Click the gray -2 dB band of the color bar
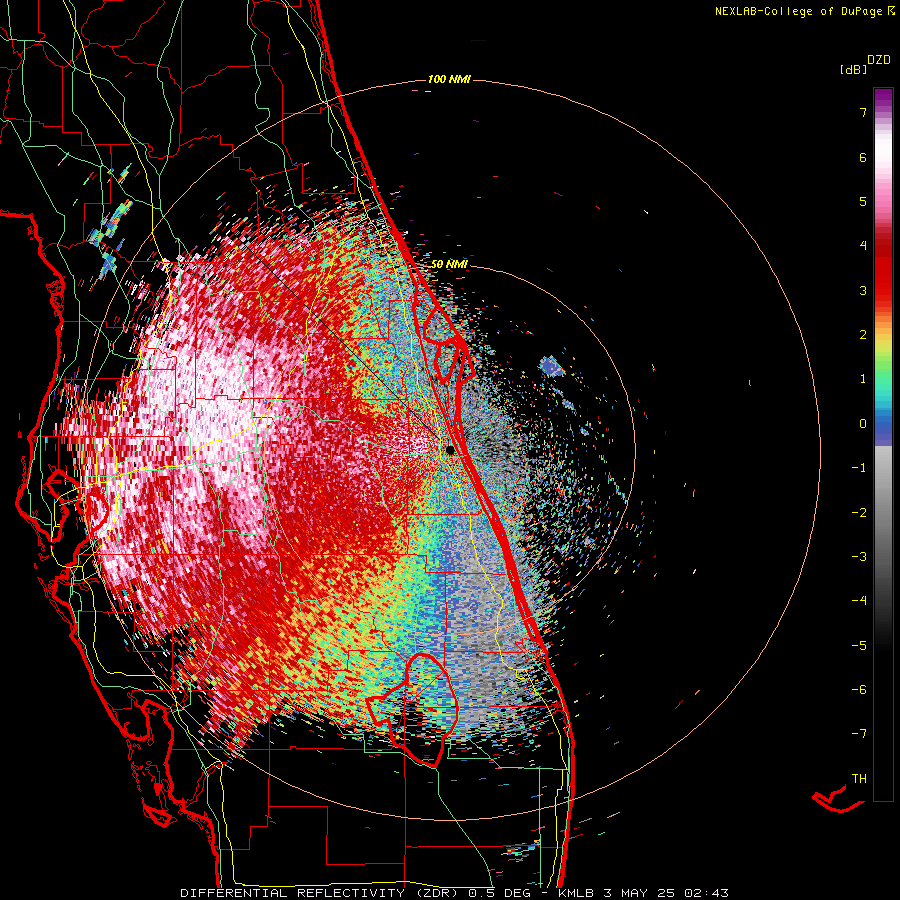 [x=883, y=513]
